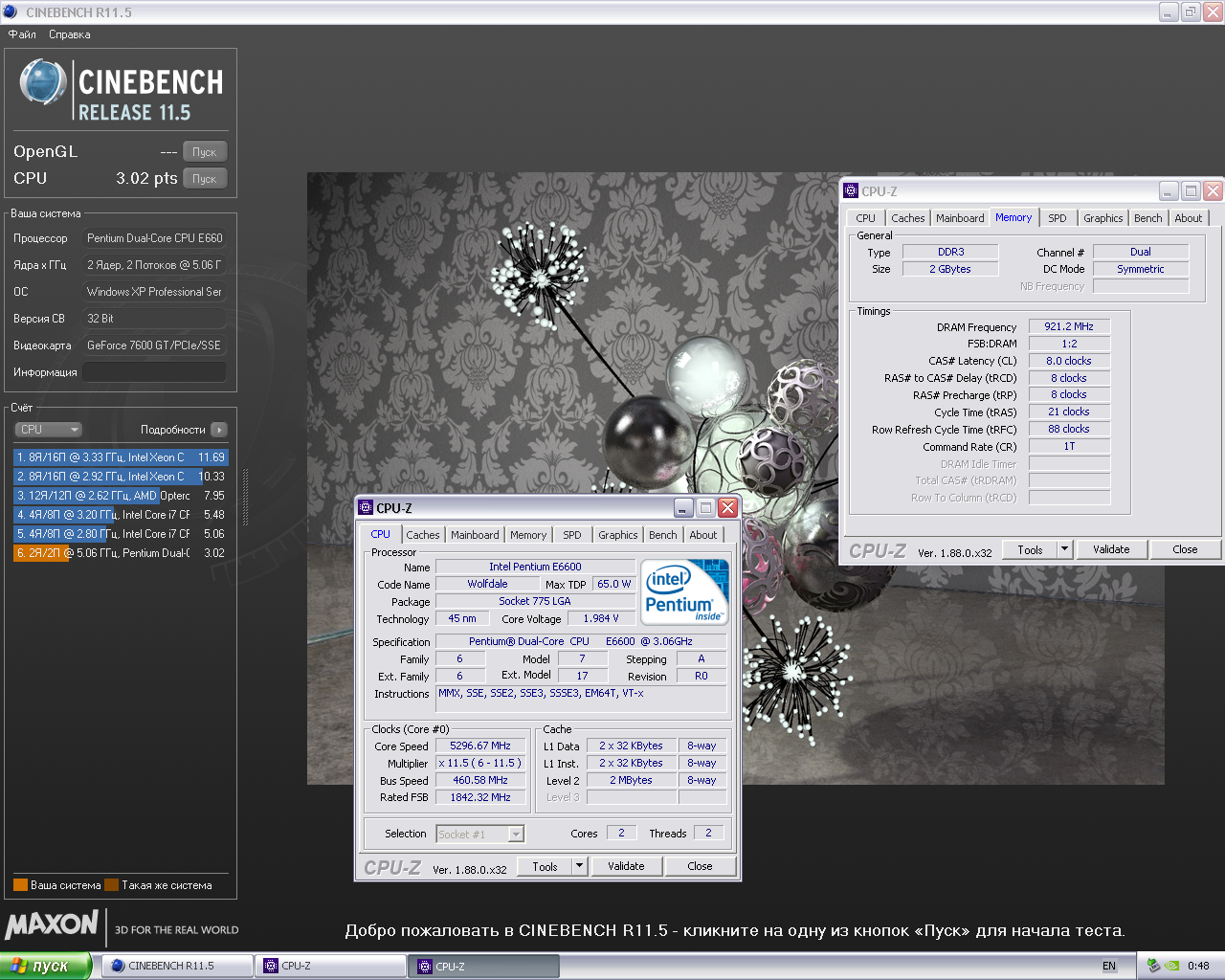Click the Информация input field
Viewport: 1225px width, 980px height.
pos(154,372)
